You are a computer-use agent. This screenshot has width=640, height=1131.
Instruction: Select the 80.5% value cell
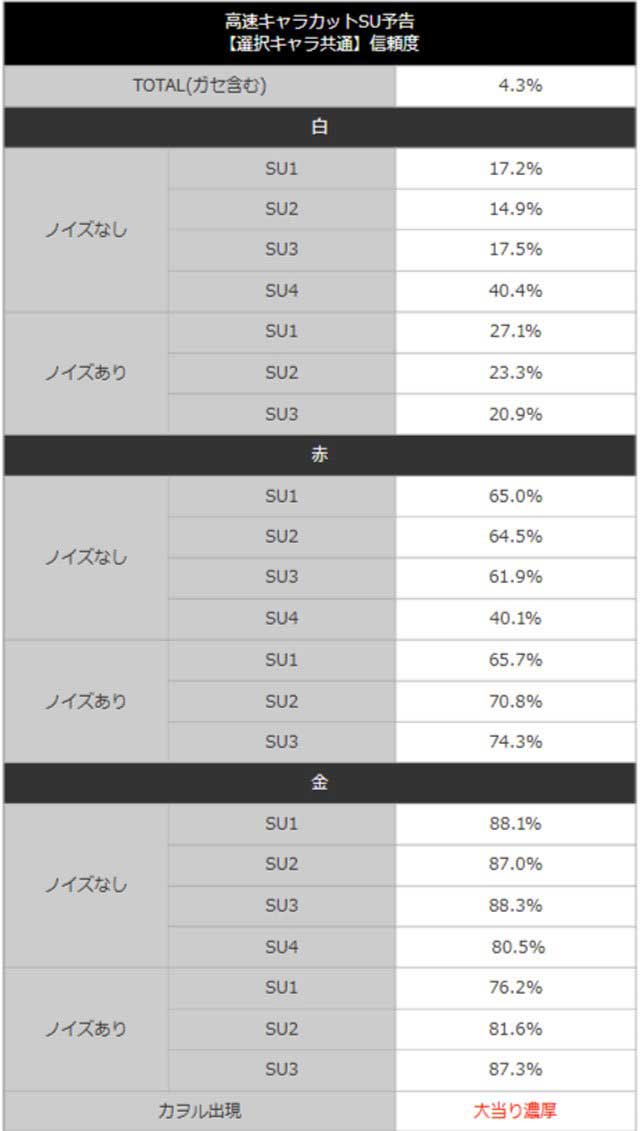pos(517,947)
